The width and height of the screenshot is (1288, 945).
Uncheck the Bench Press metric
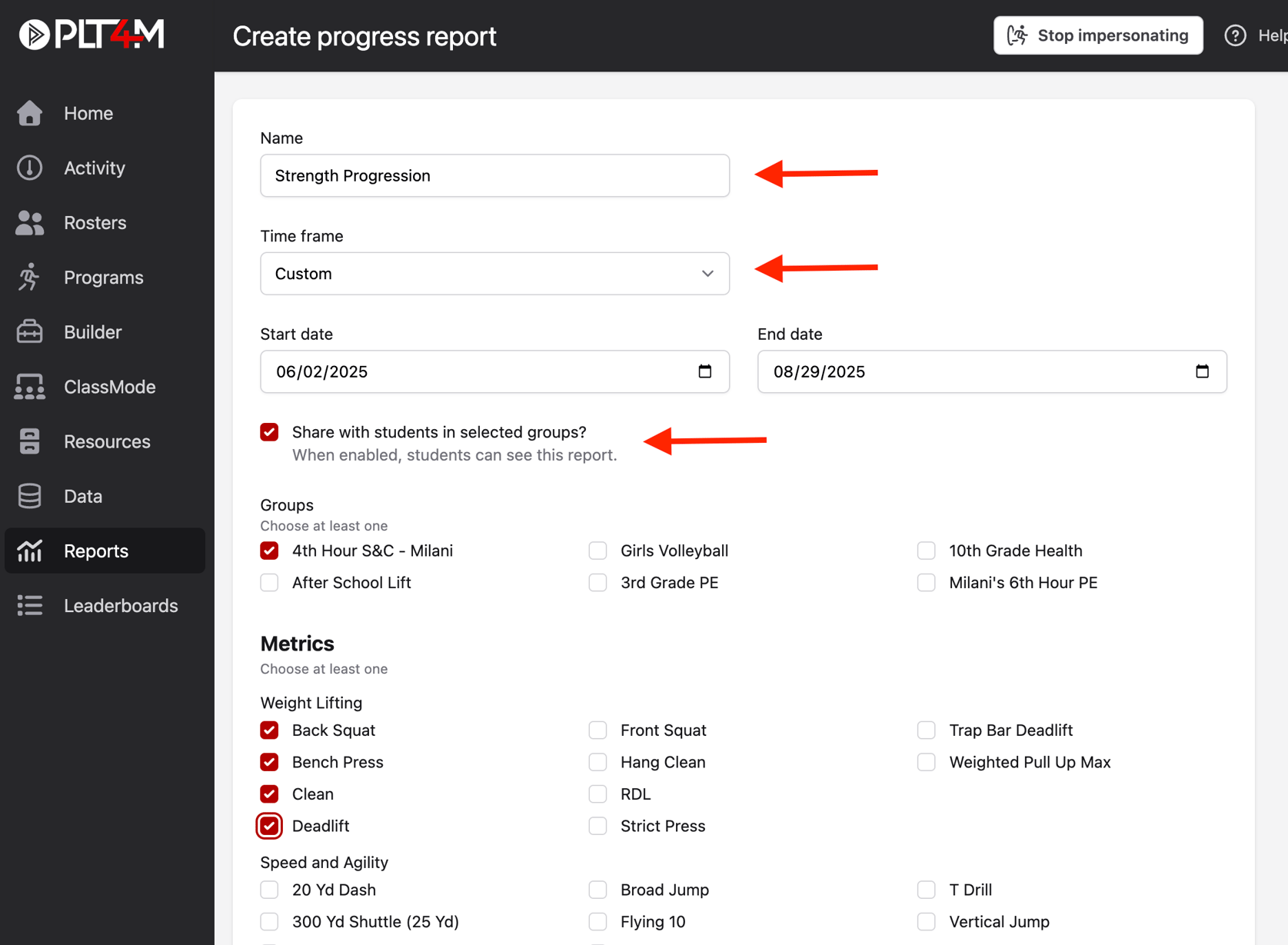coord(269,762)
